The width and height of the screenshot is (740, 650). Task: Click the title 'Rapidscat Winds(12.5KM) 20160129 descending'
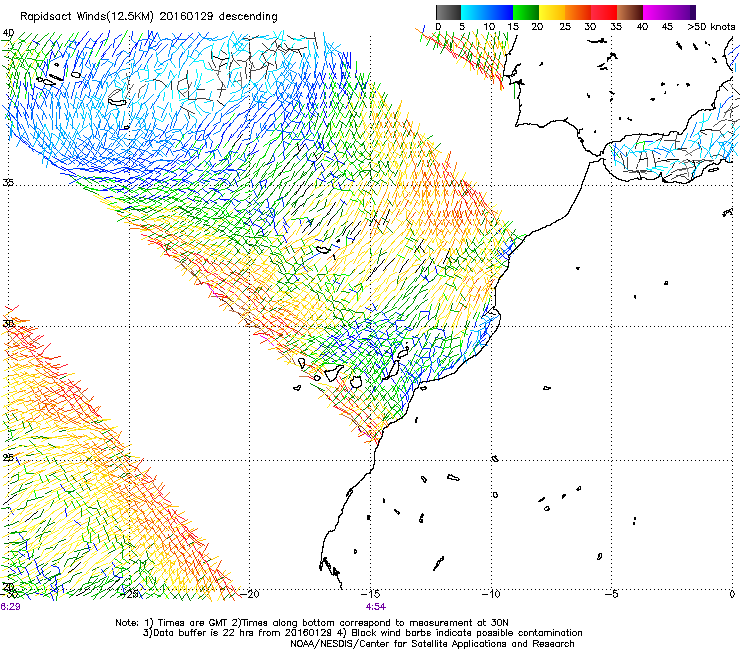[149, 16]
